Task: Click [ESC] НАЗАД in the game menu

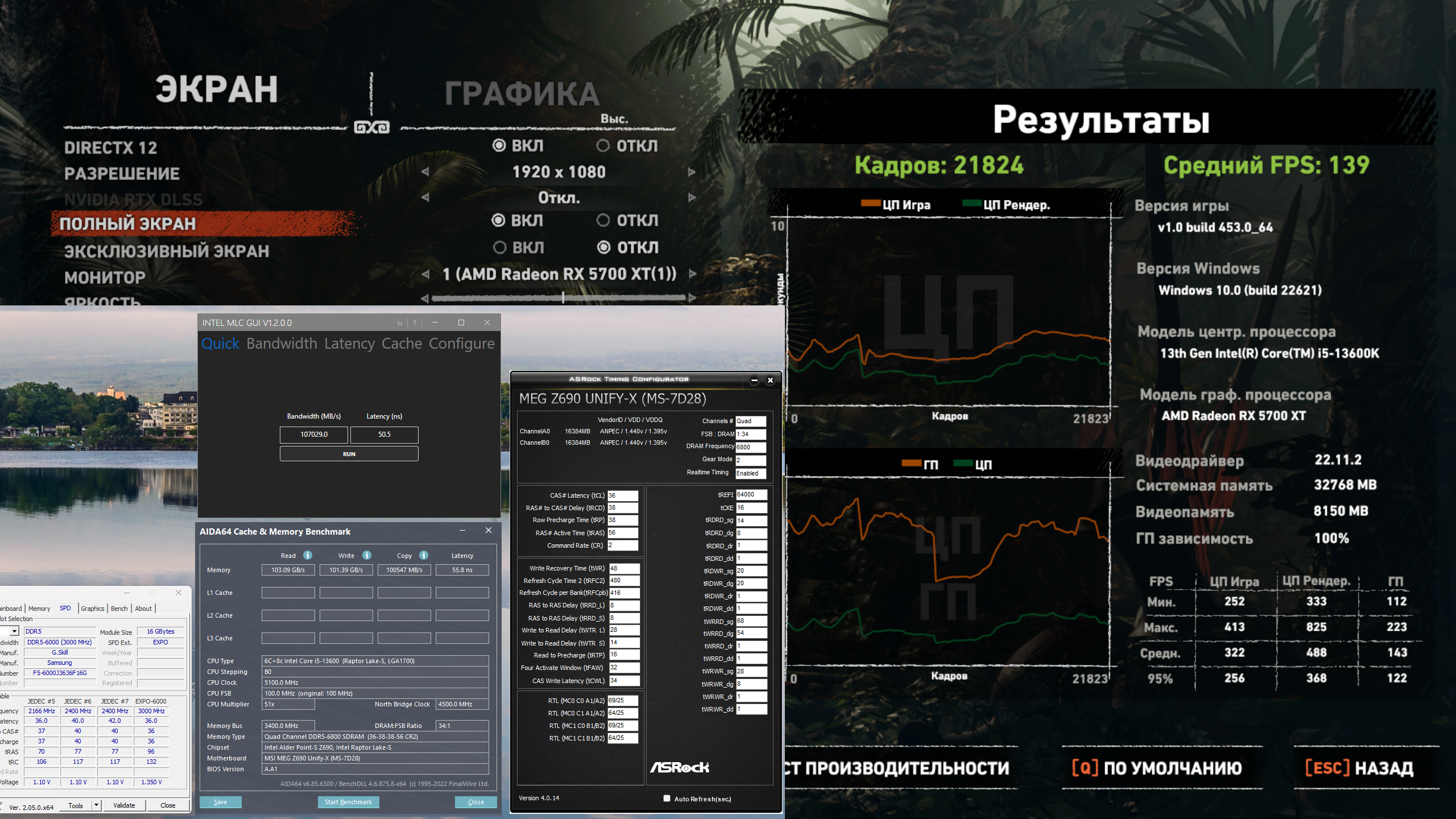Action: click(x=1359, y=768)
